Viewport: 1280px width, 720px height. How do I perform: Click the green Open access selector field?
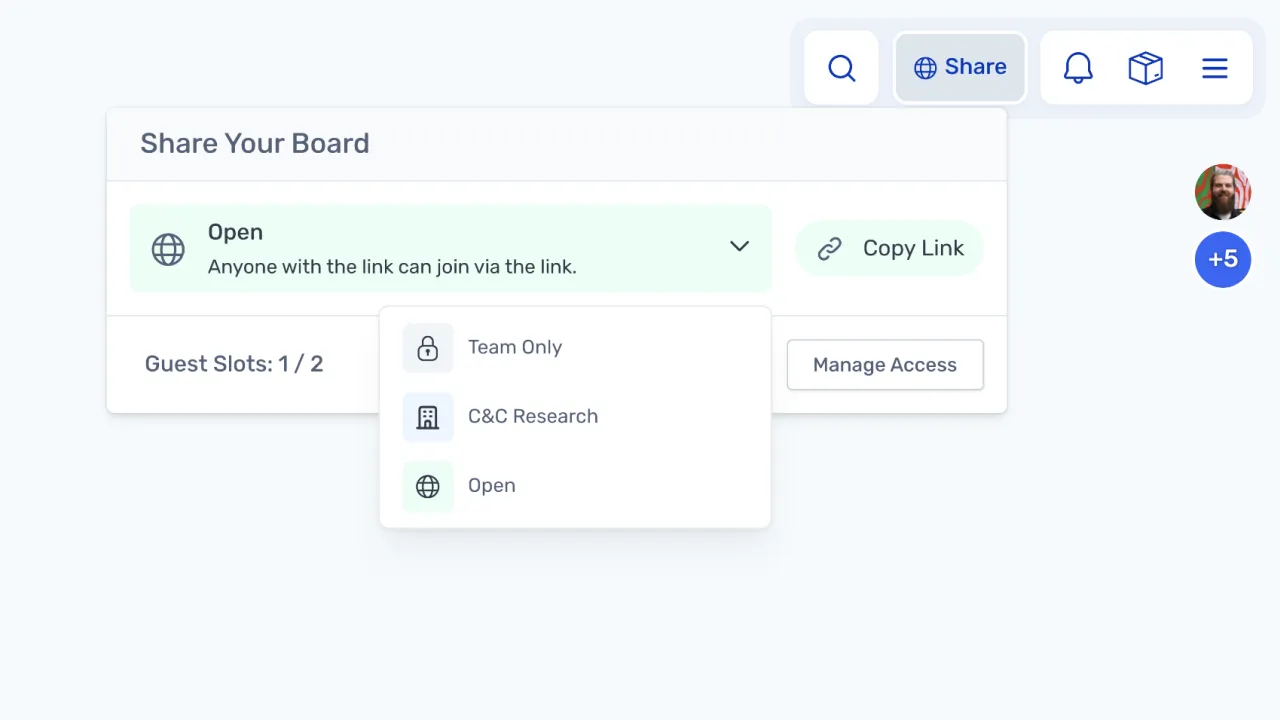(x=450, y=248)
